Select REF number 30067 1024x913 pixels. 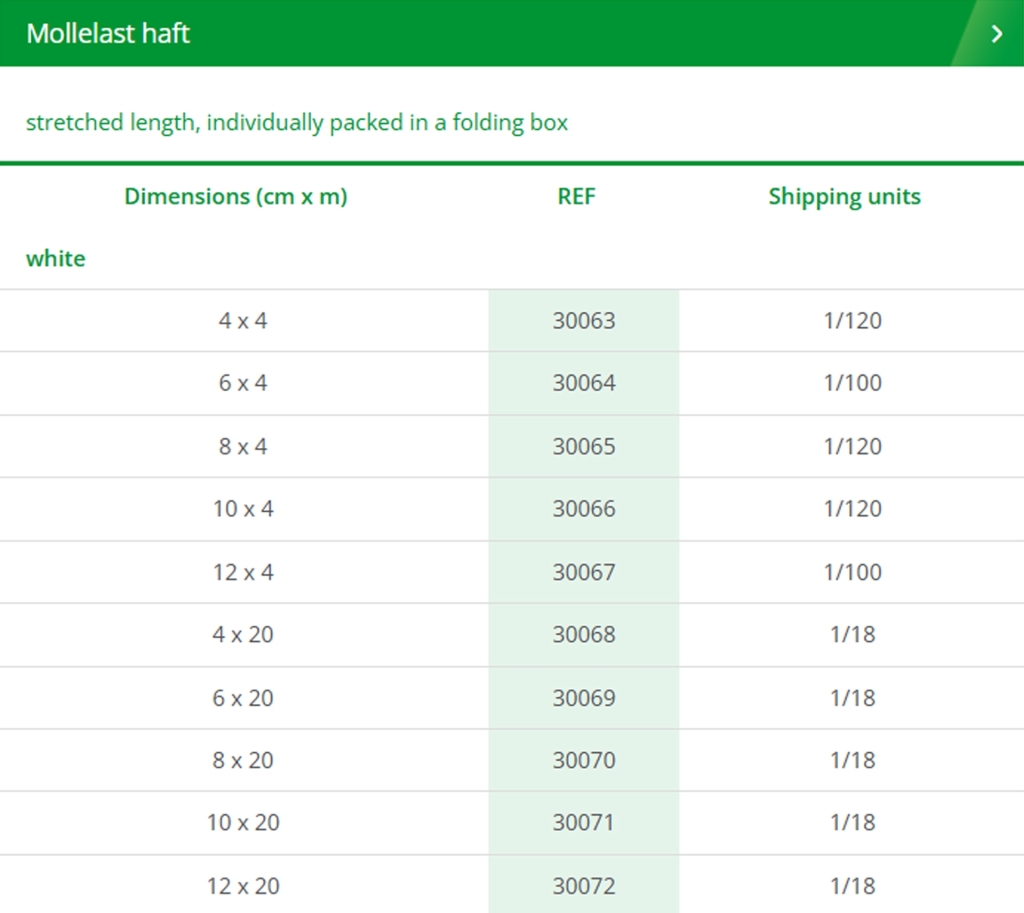[584, 572]
